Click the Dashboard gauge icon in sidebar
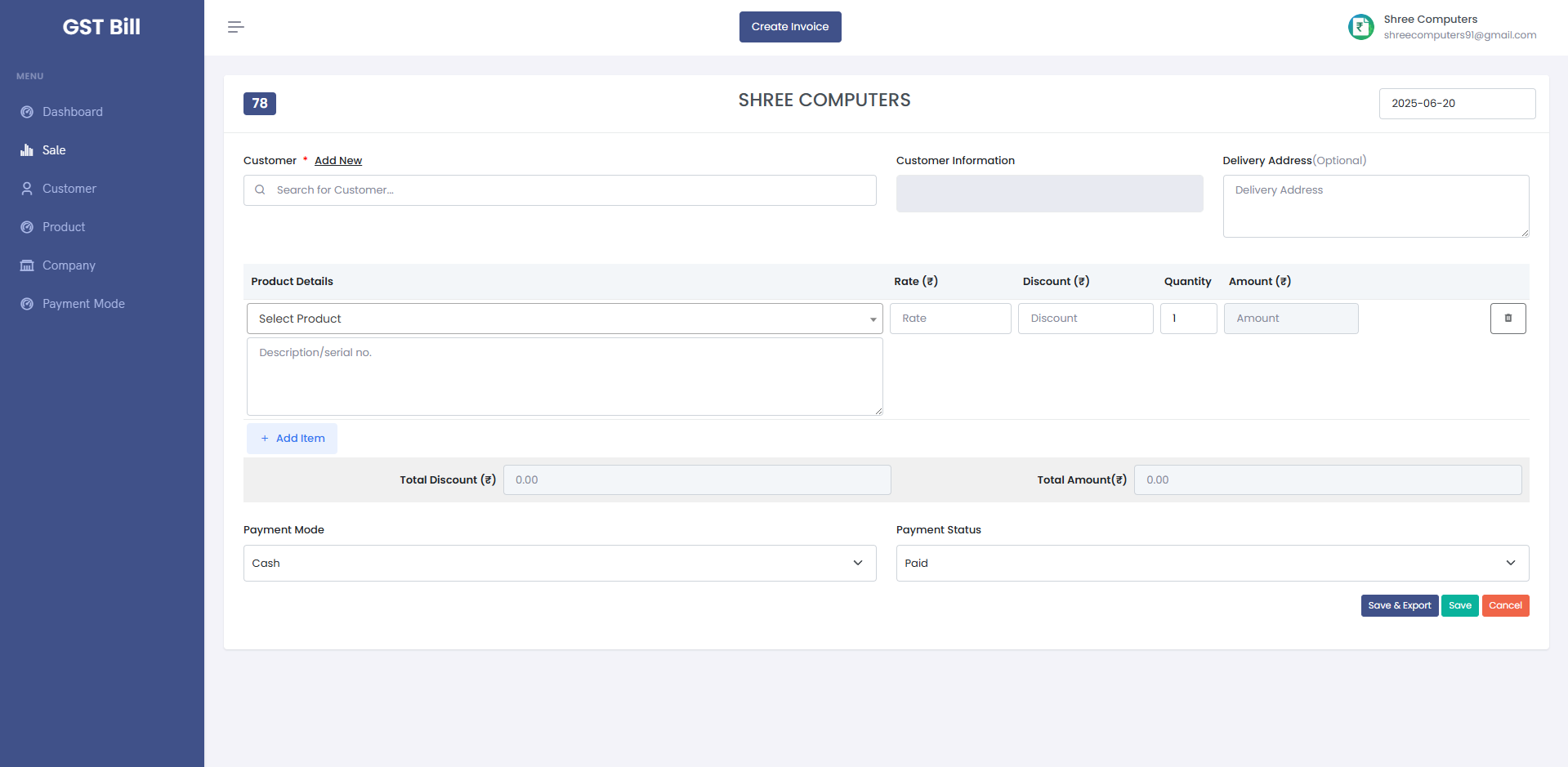Screen dimensions: 1568x767 [x=27, y=112]
